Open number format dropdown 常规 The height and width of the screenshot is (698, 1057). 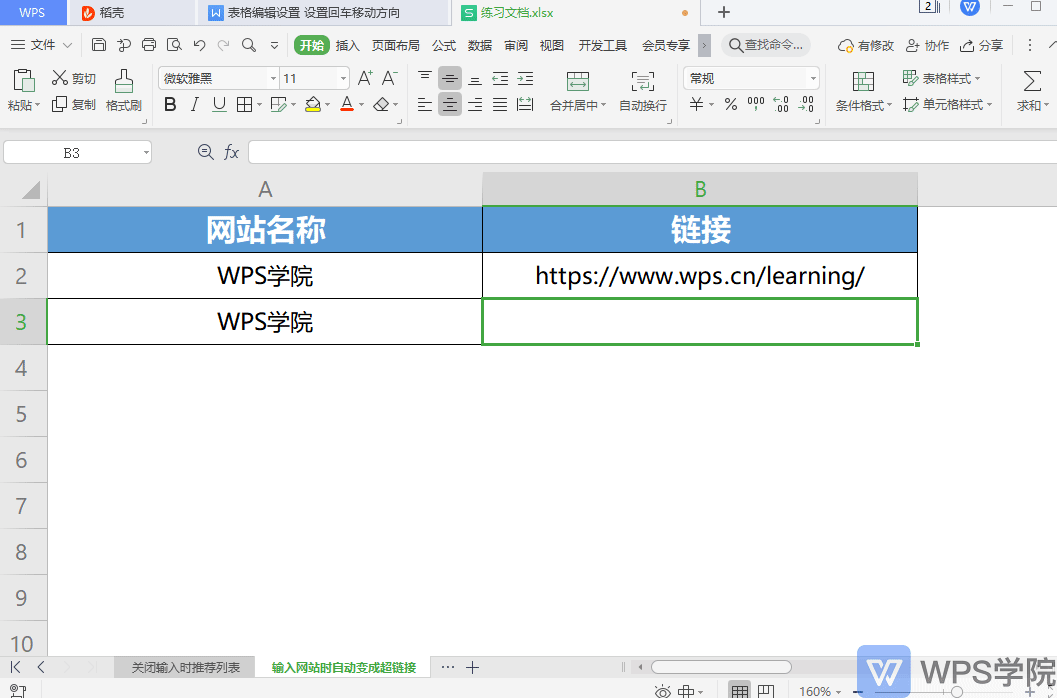(x=813, y=78)
